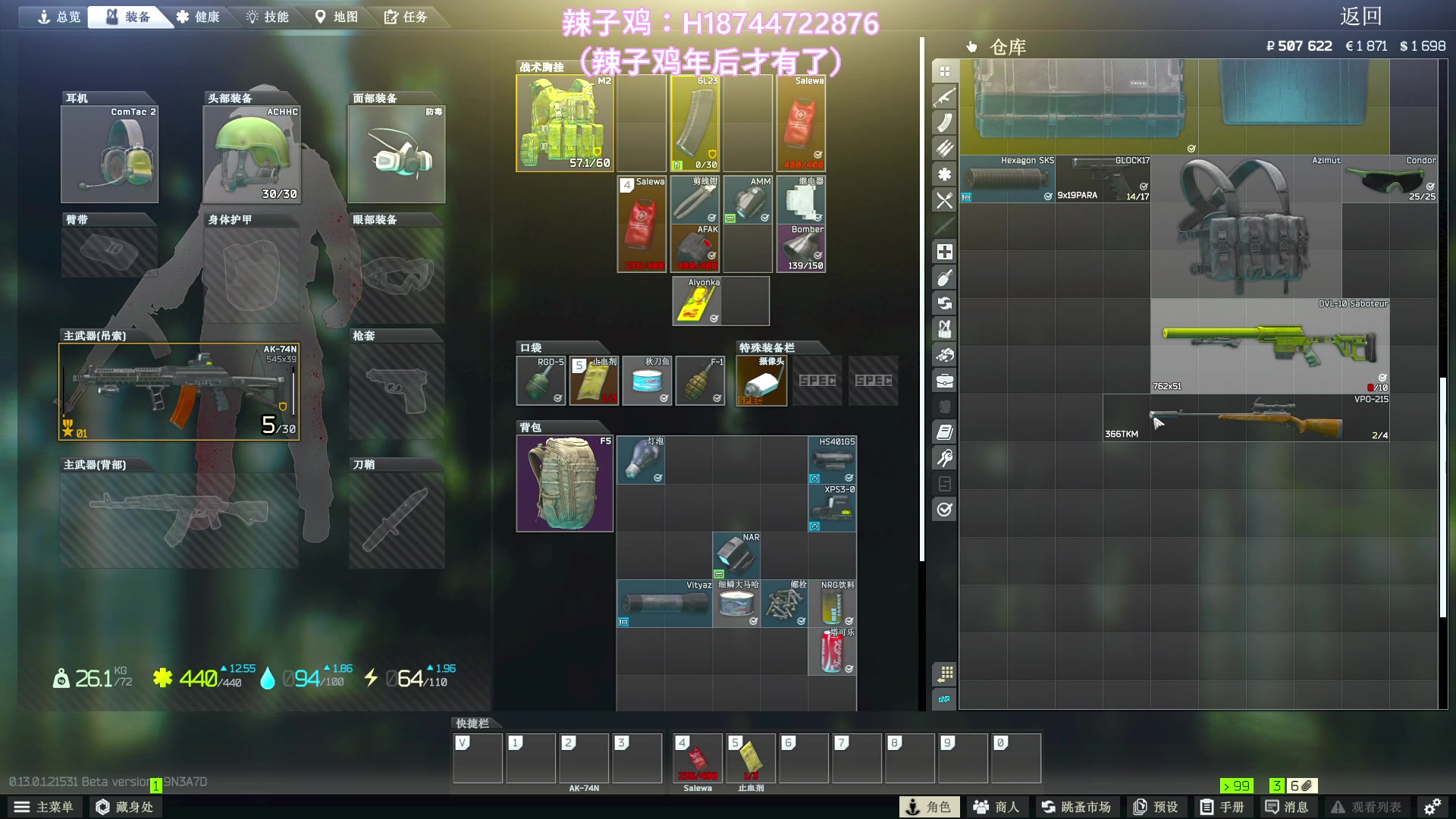The height and width of the screenshot is (819, 1456).
Task: Click the 返回 back button
Action: 1361,17
